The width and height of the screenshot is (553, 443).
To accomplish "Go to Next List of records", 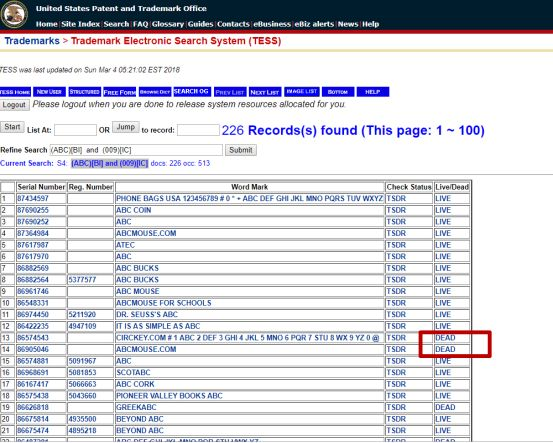I will [x=265, y=92].
